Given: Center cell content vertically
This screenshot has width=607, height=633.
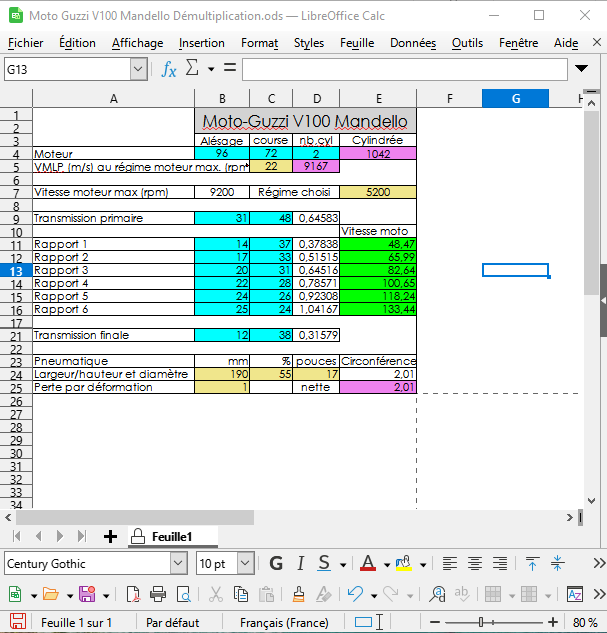Looking at the screenshot, I should point(557,563).
